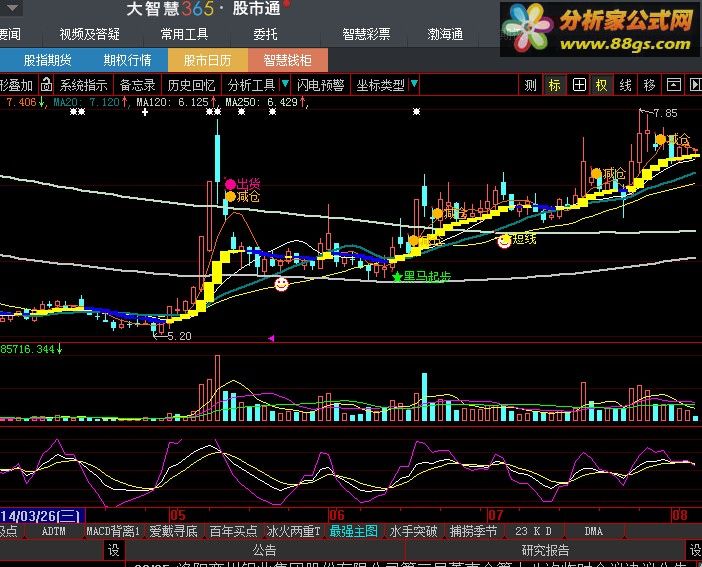Open the 智慧彩票 menu
The image size is (702, 567).
[x=366, y=34]
